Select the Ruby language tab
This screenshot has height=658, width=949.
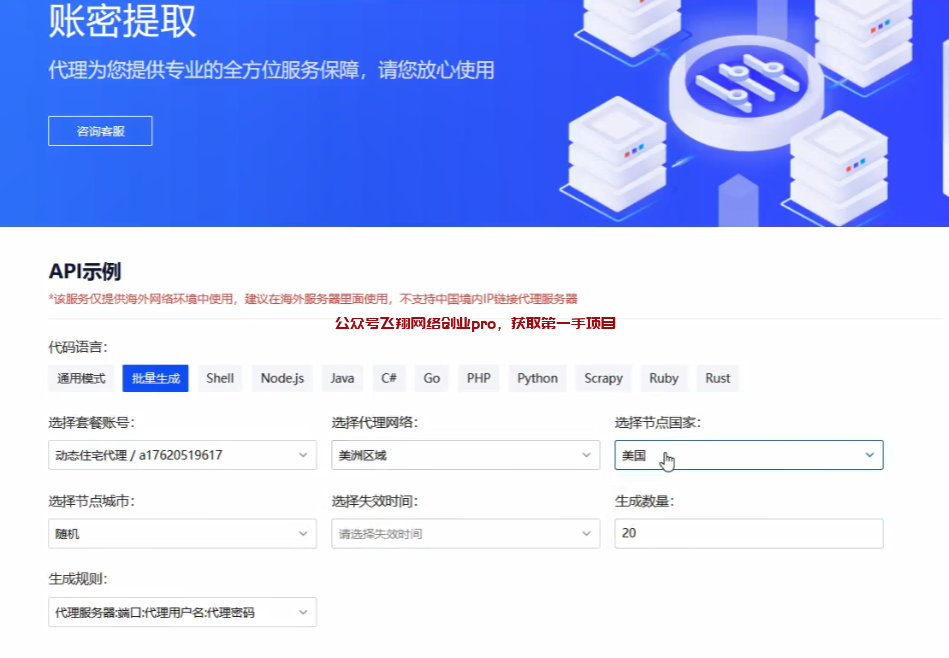click(x=663, y=378)
